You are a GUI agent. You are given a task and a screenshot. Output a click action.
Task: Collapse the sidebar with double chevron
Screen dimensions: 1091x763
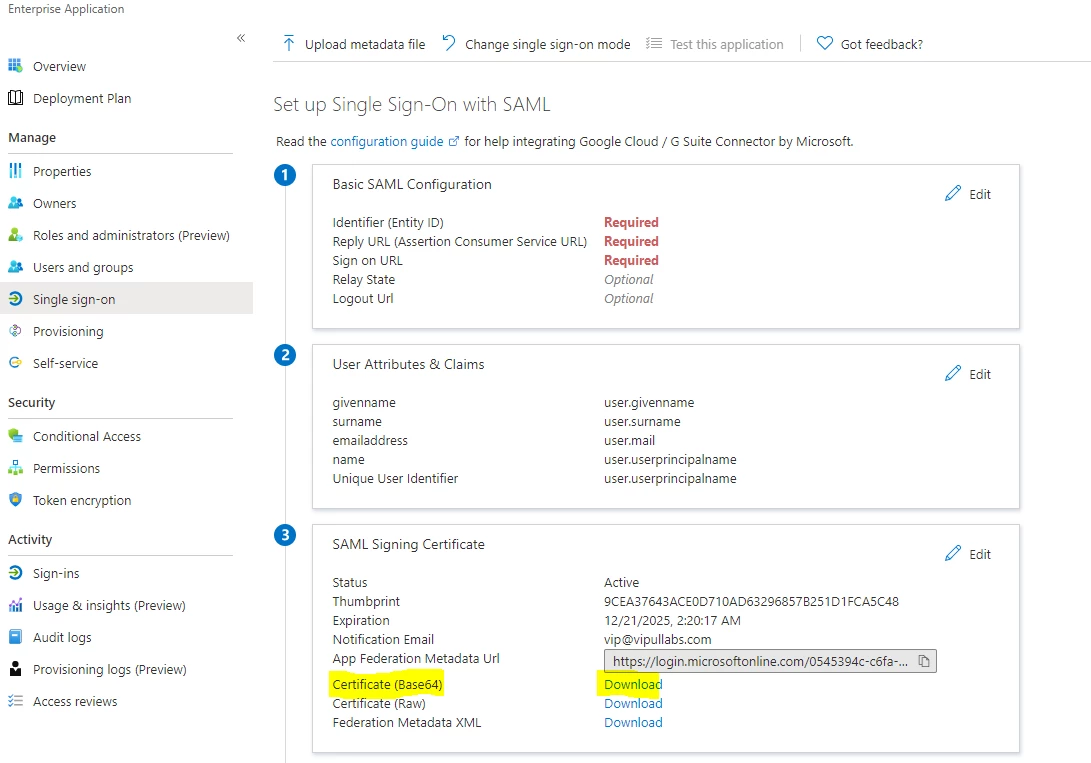[x=241, y=38]
